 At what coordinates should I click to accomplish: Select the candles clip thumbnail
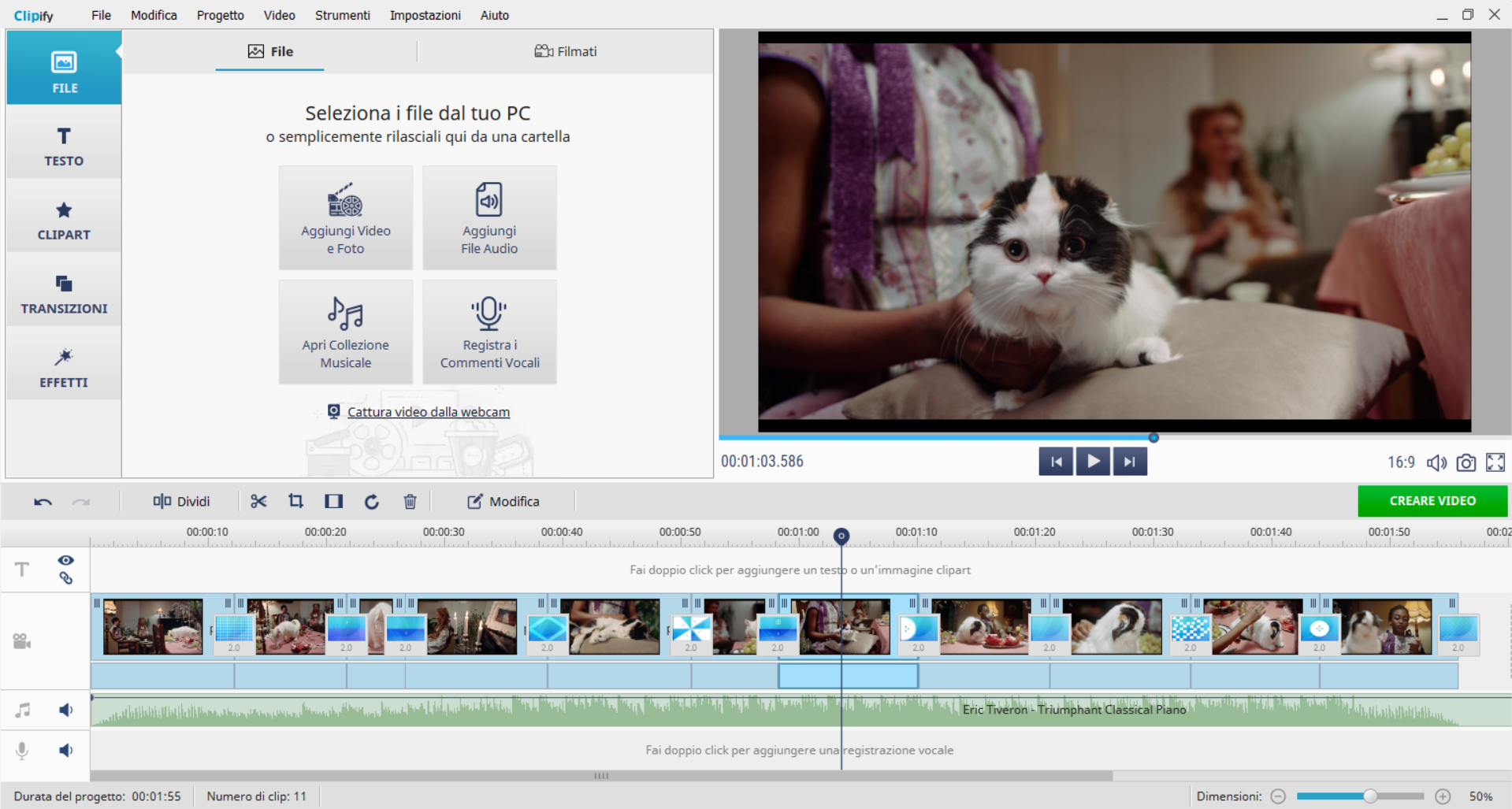pos(467,627)
